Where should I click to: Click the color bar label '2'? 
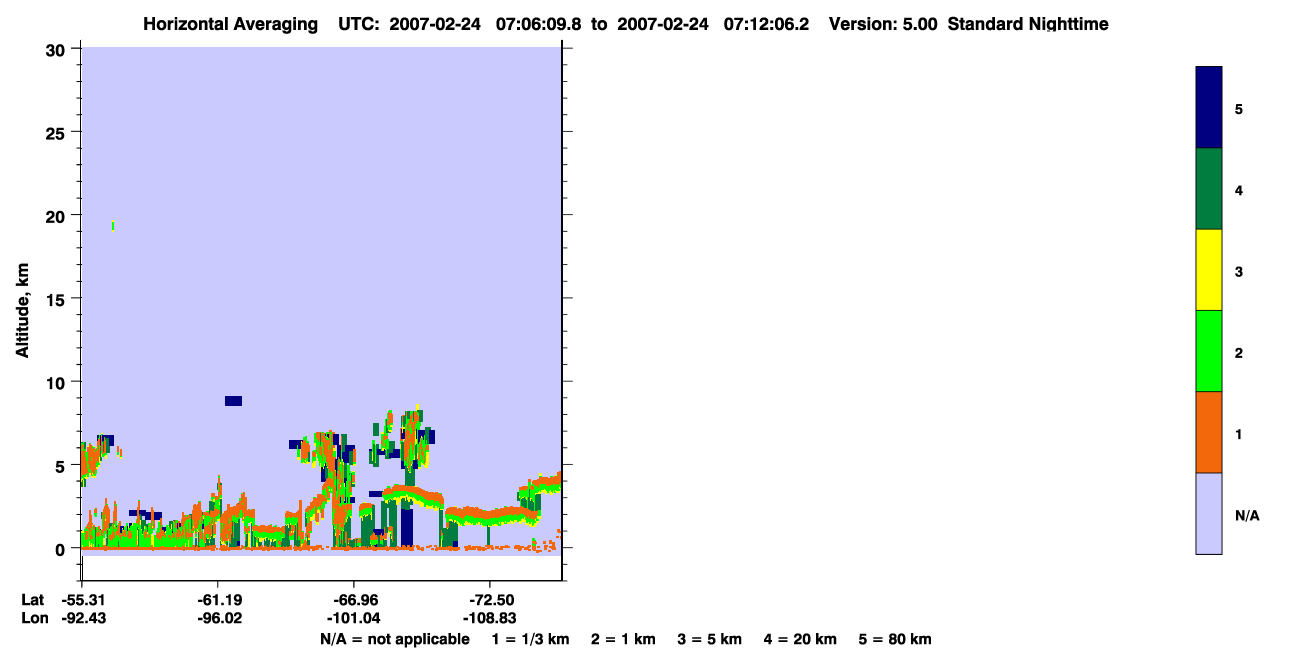pos(1239,353)
